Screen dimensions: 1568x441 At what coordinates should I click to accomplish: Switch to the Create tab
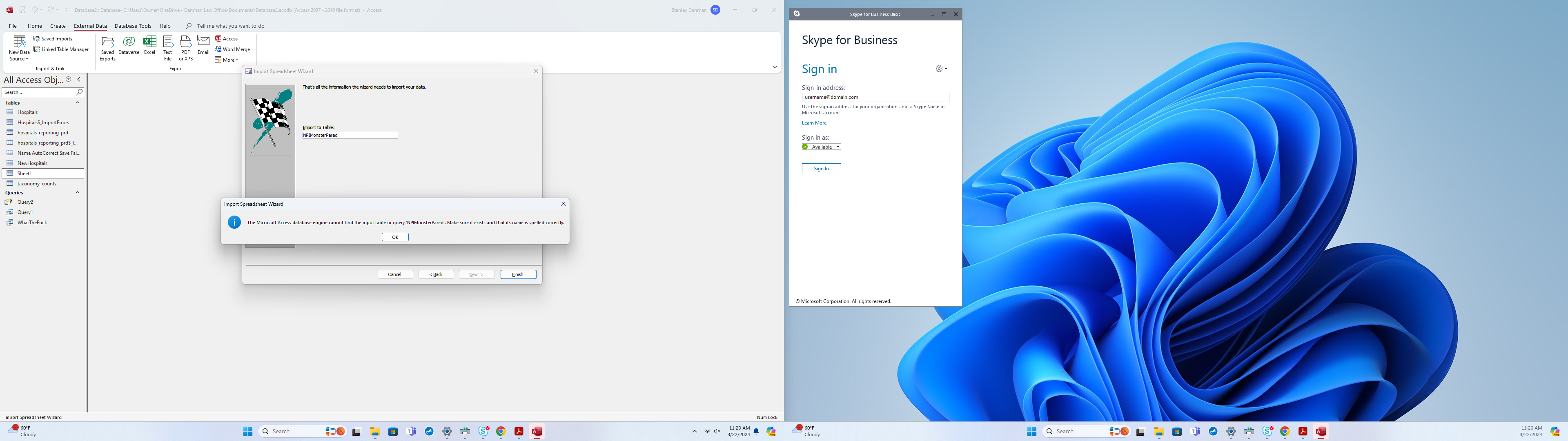[x=58, y=26]
